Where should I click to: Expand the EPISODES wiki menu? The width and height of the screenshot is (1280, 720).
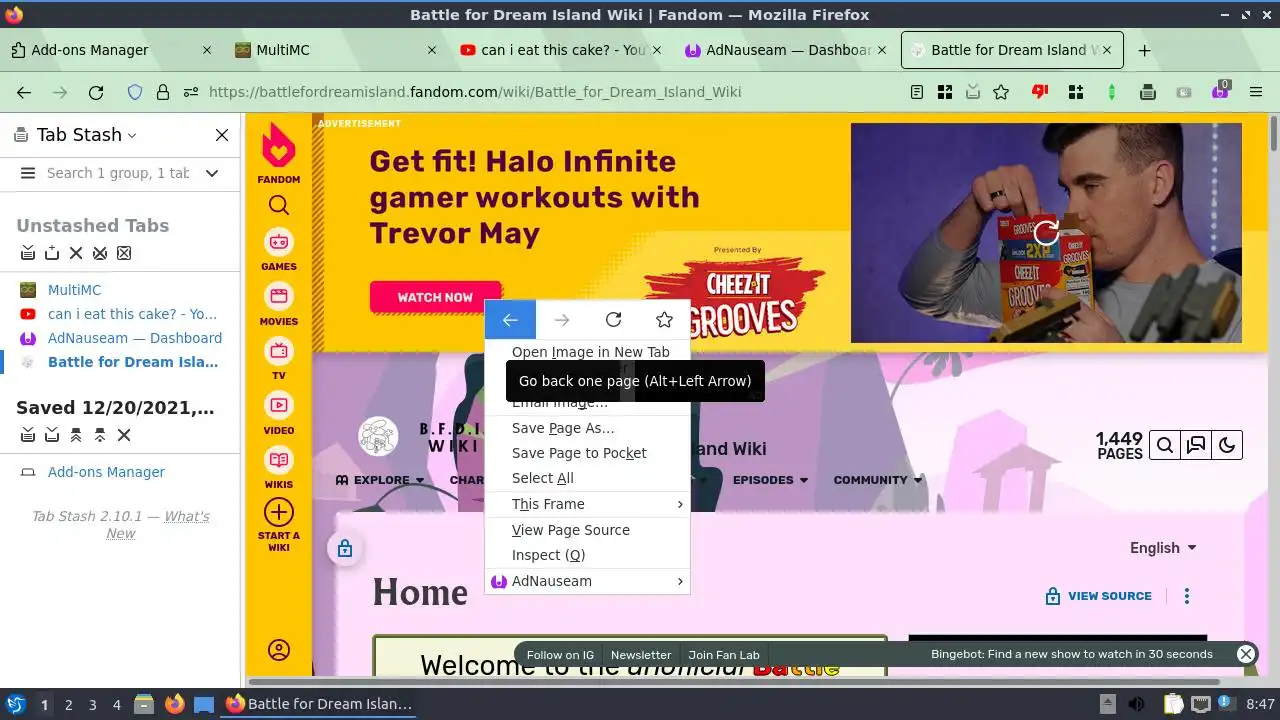770,480
